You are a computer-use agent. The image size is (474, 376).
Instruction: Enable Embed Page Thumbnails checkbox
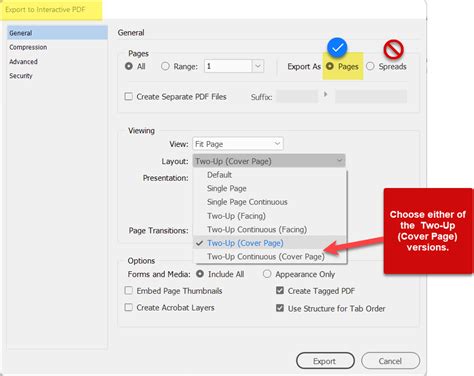(128, 290)
